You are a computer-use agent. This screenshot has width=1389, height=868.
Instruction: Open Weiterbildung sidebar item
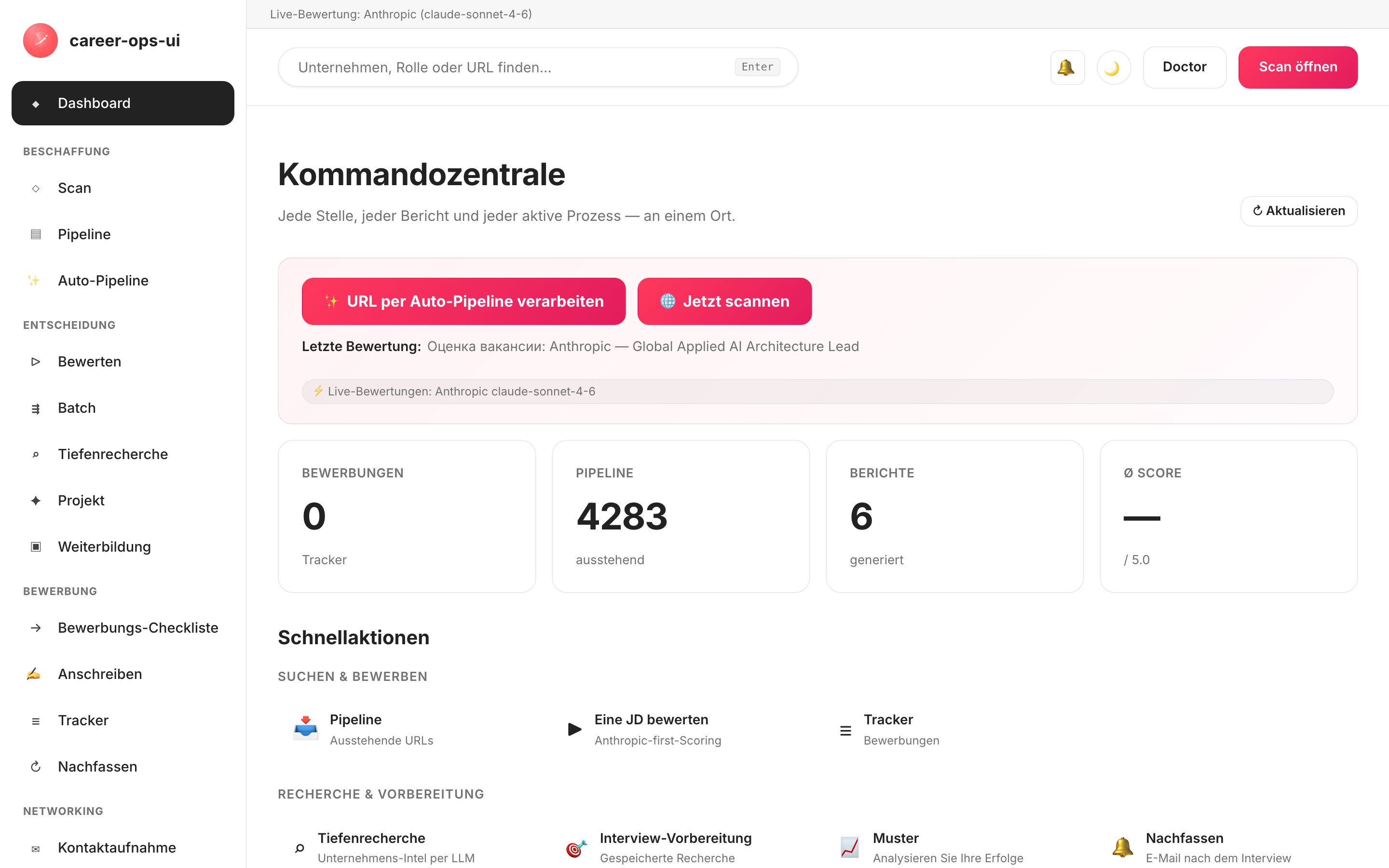pyautogui.click(x=123, y=547)
